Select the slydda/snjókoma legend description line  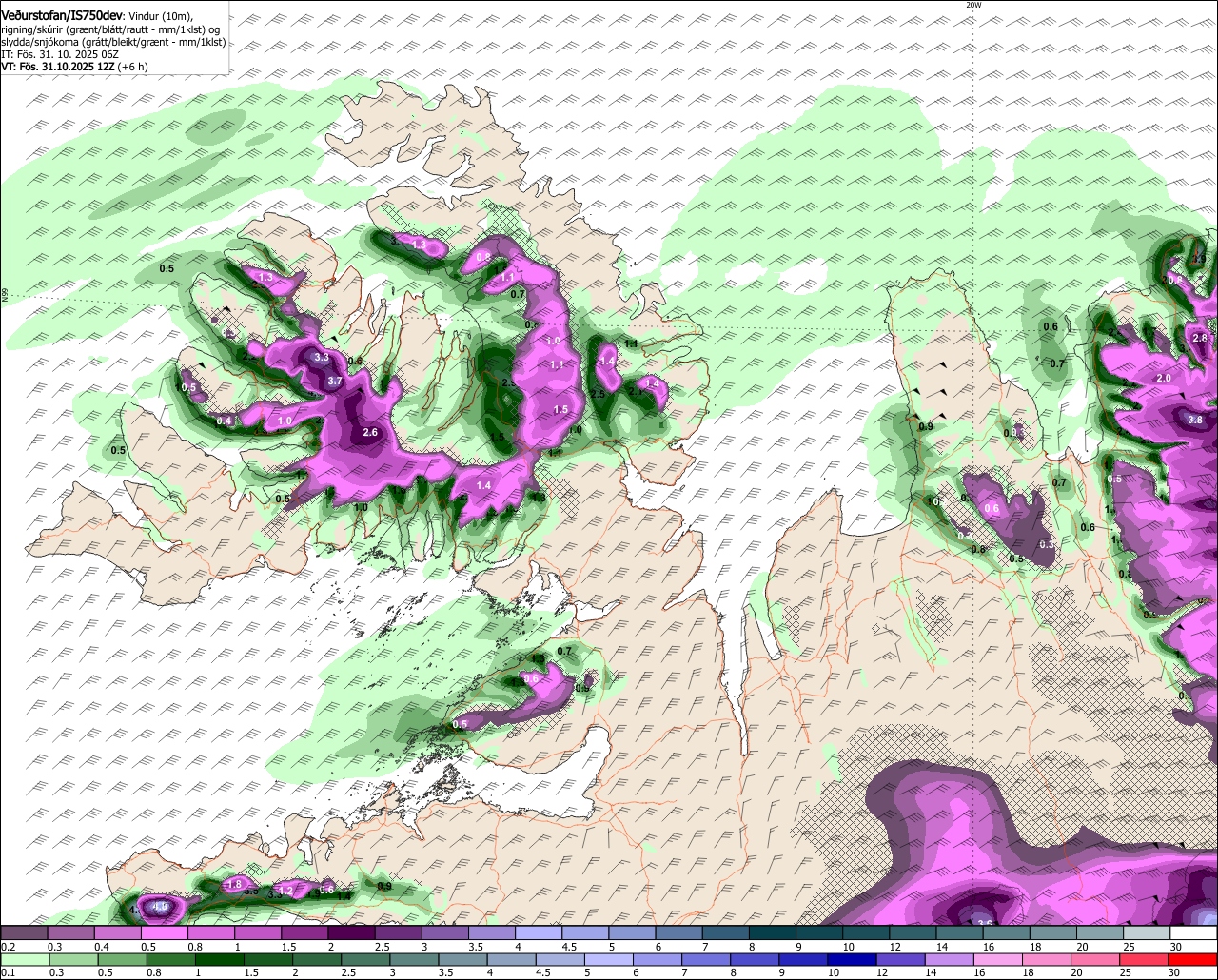[x=113, y=42]
